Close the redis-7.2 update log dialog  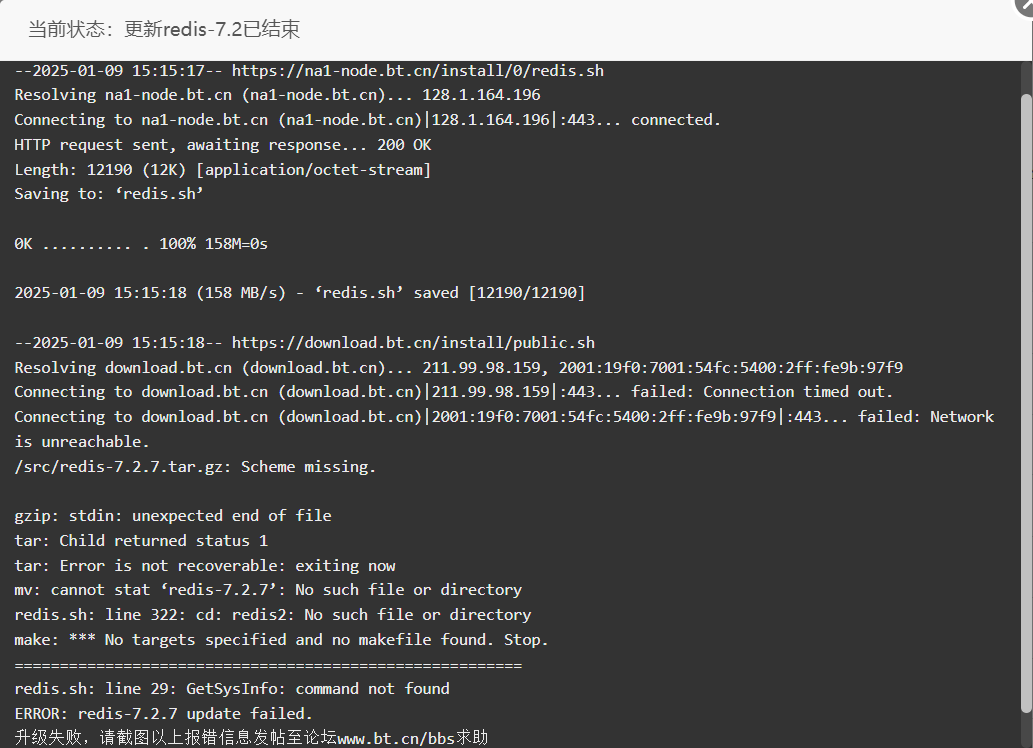(1025, 5)
